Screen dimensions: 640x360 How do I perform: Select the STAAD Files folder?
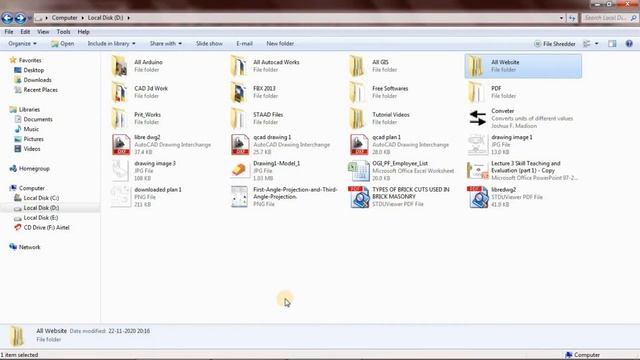tap(257, 118)
